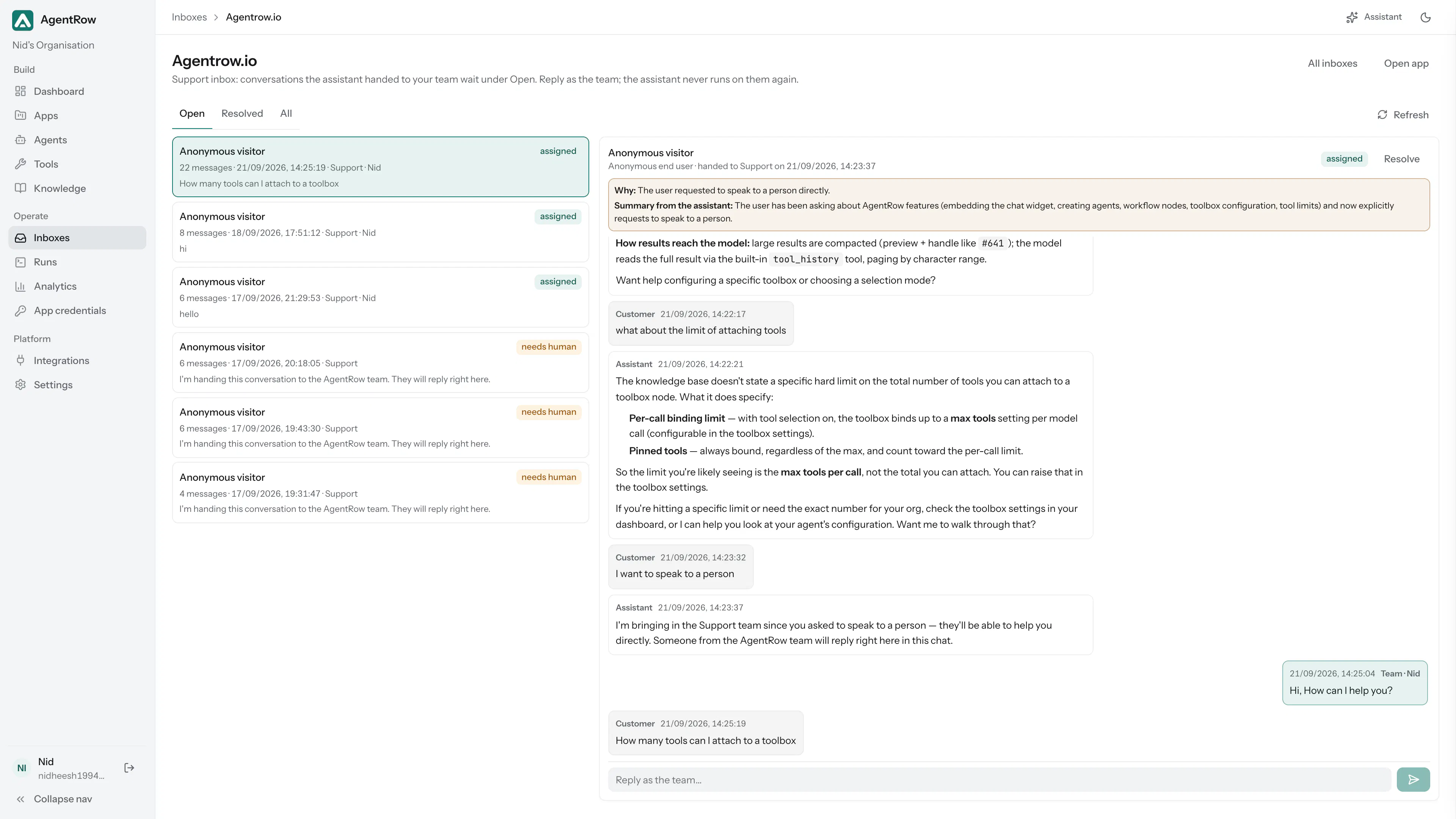This screenshot has width=1456, height=819.
Task: Click the Collapse nav double-chevron icon
Action: click(20, 799)
